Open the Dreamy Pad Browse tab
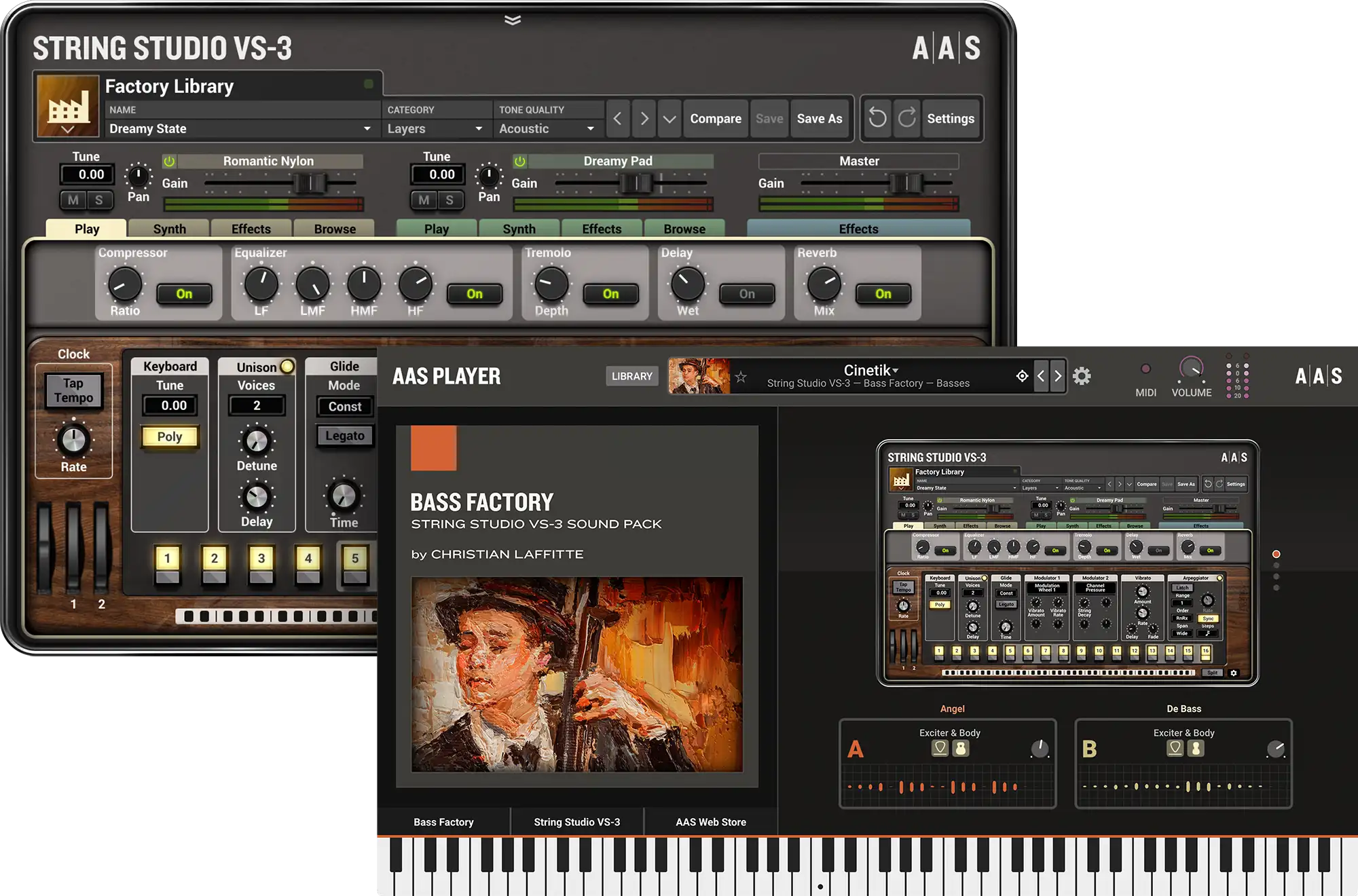 coord(684,229)
